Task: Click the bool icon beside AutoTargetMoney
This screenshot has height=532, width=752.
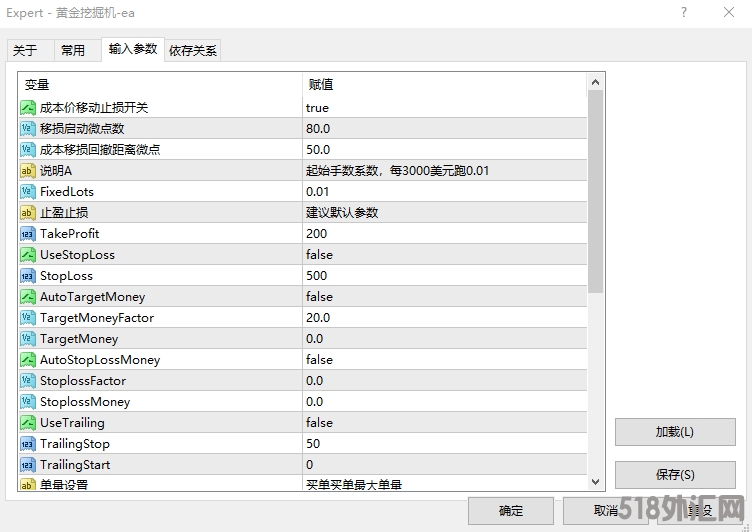Action: click(28, 297)
